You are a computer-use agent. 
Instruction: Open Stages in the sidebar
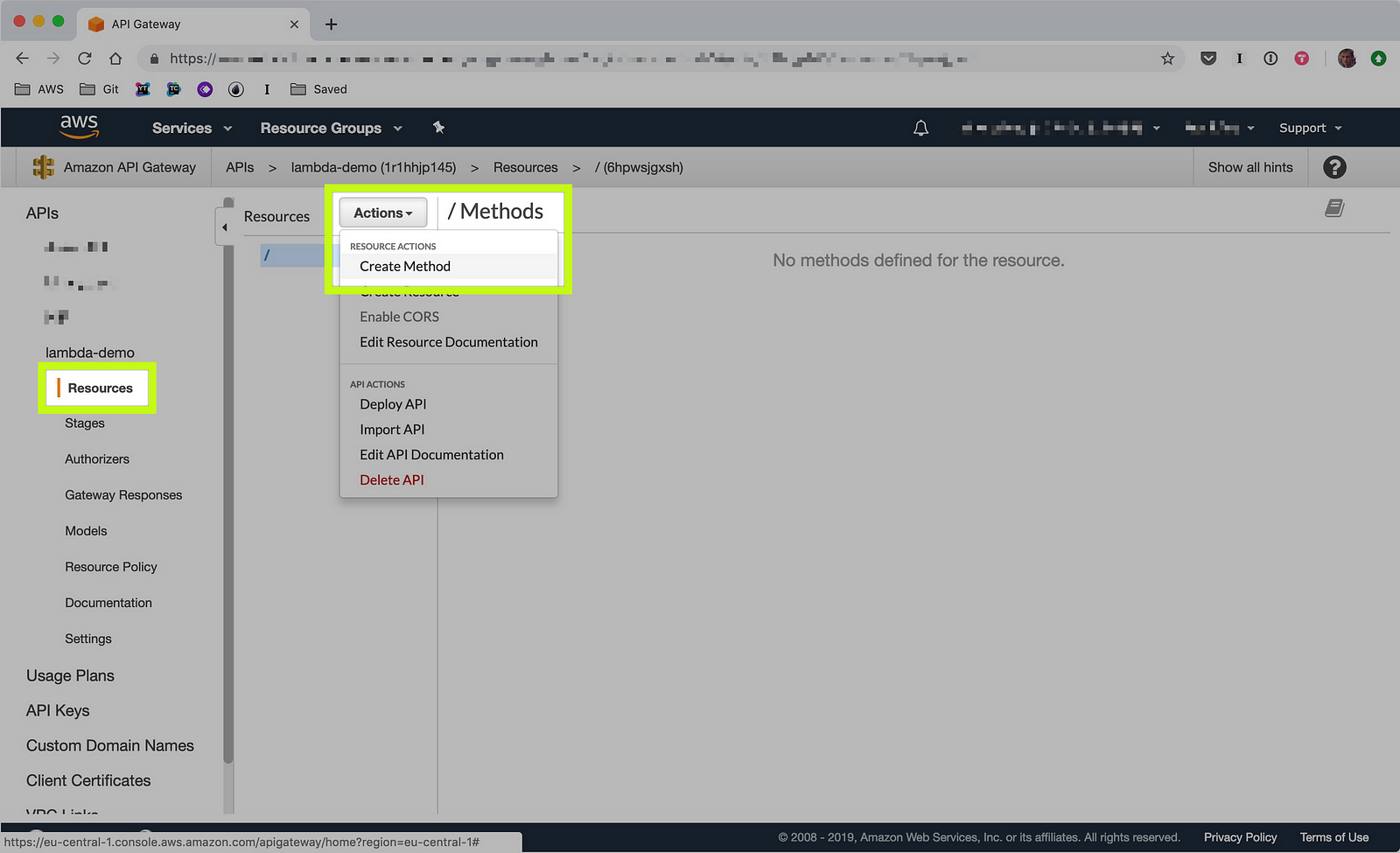[x=85, y=423]
